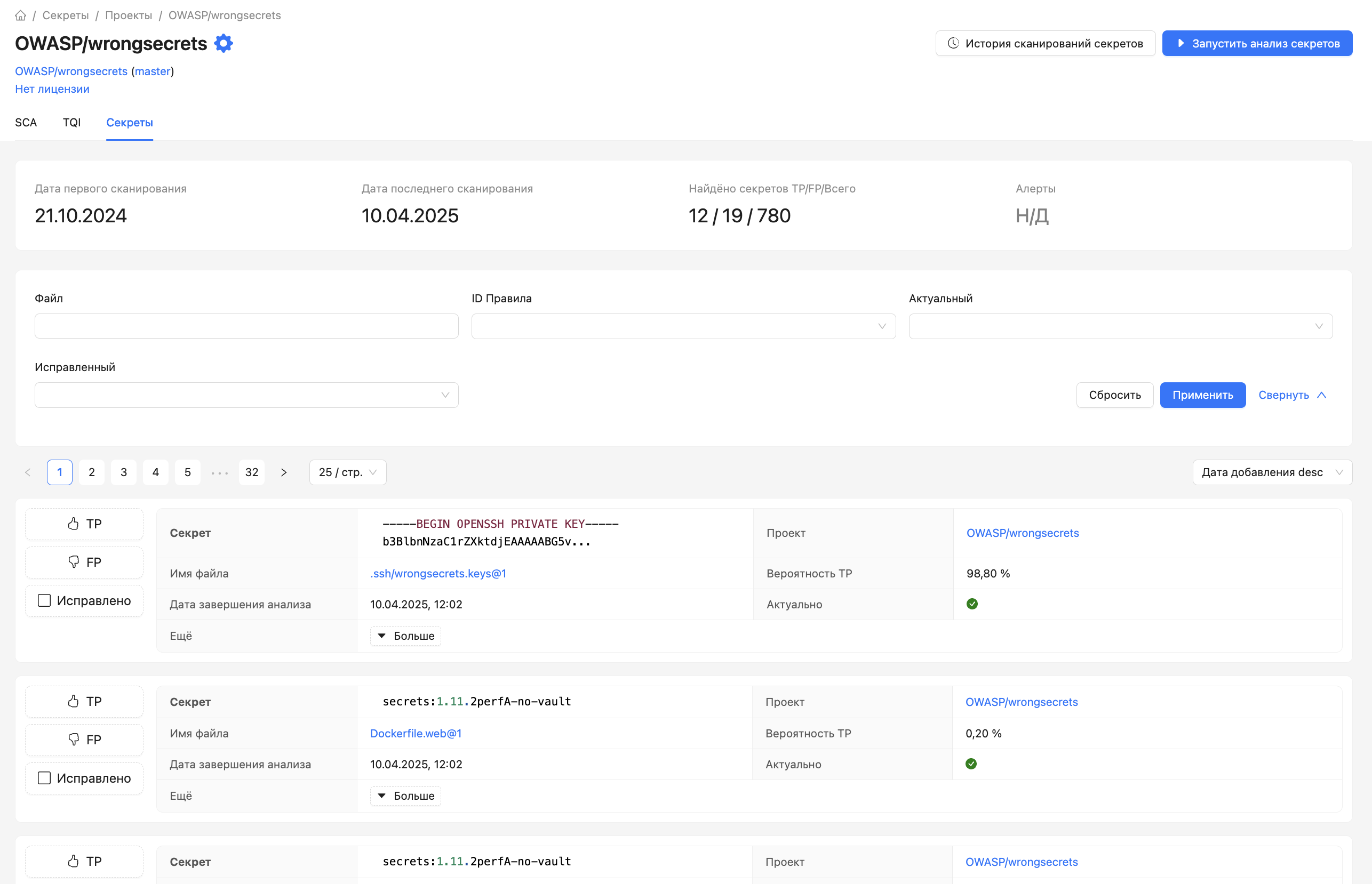The width and height of the screenshot is (1372, 884).
Task: Expand Больше details for the Dockerfile.web@1 secret
Action: (406, 796)
